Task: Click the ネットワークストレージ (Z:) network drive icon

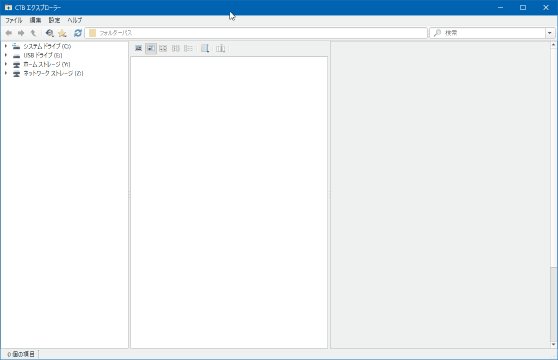Action: click(16, 74)
